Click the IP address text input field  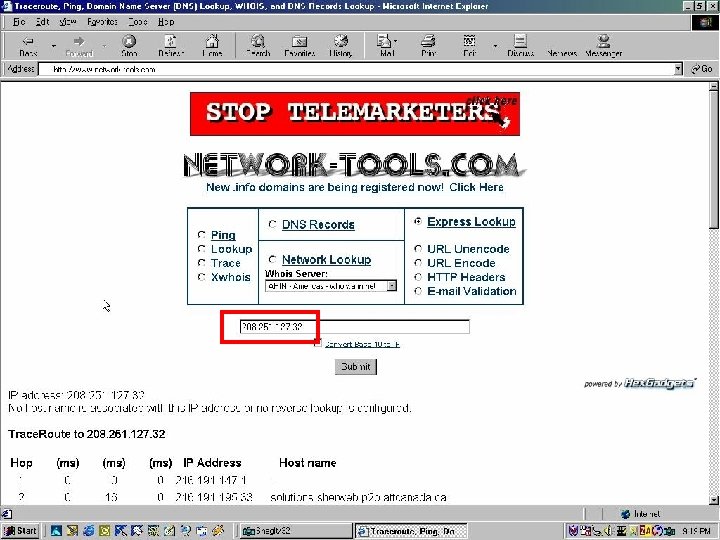click(354, 326)
